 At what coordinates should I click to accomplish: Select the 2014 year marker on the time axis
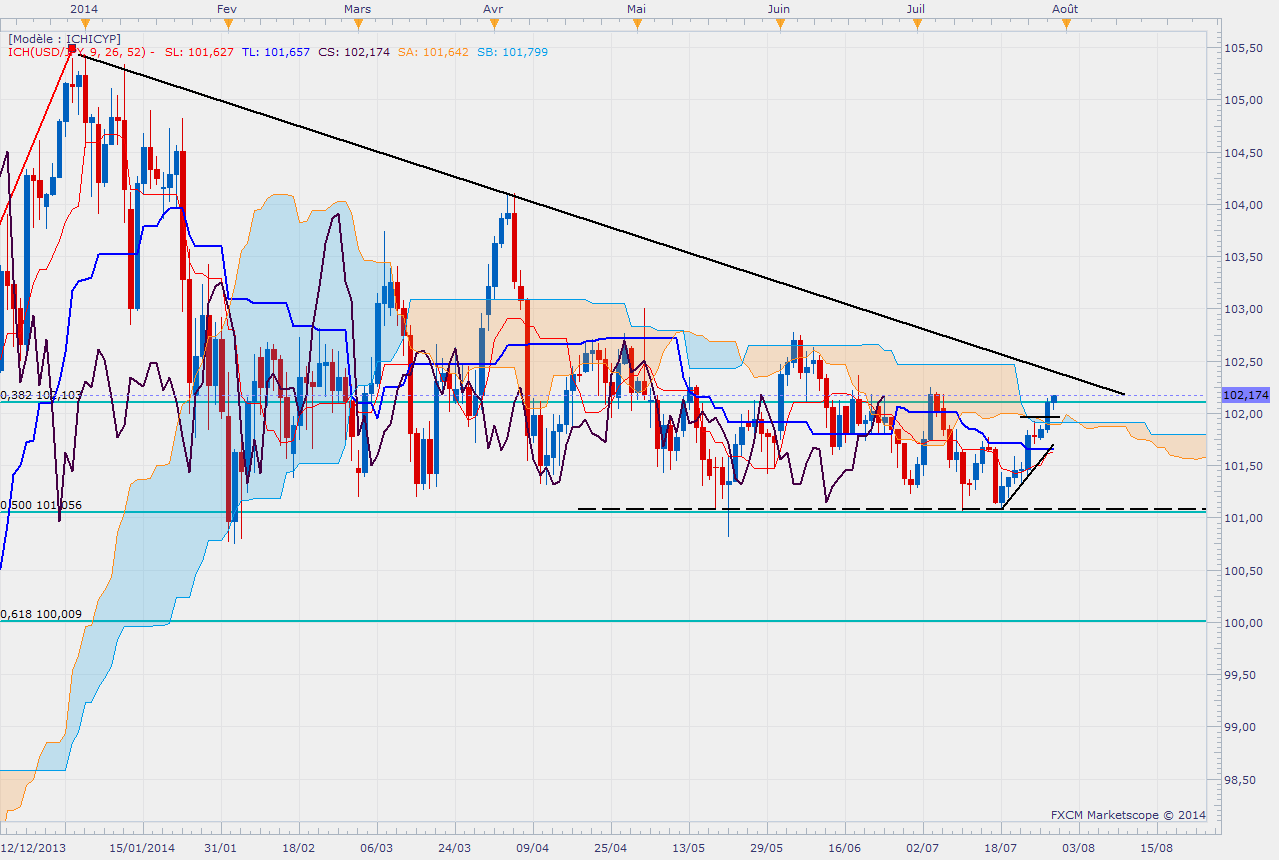[85, 9]
